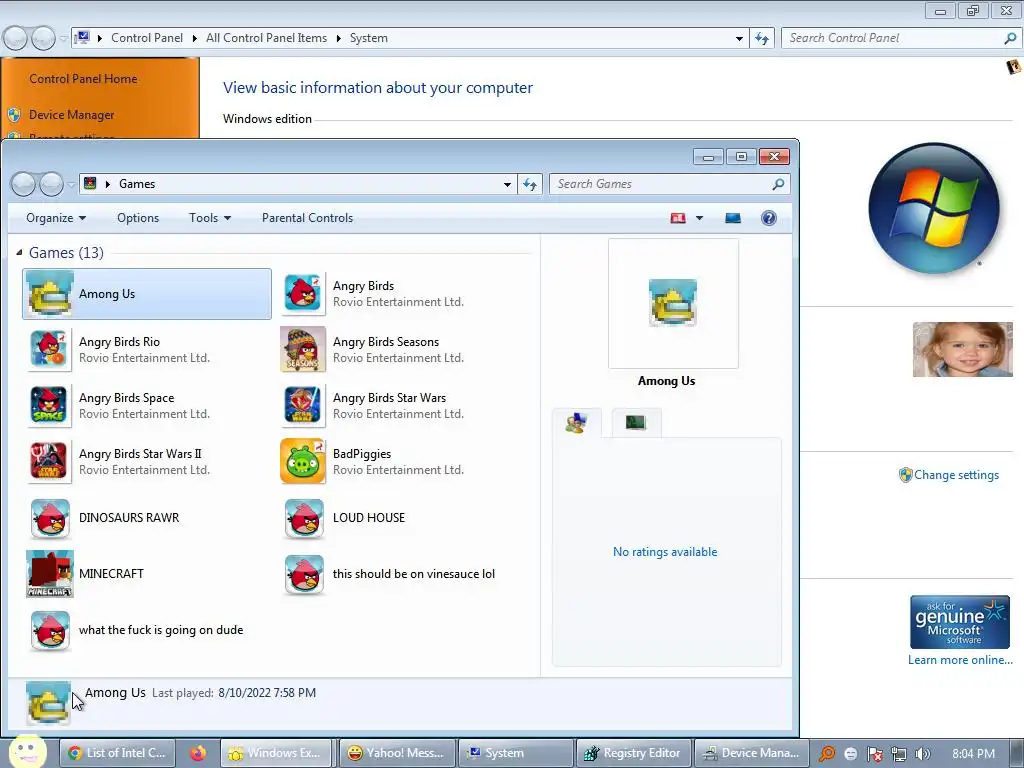Click Options in the Games toolbar
The width and height of the screenshot is (1024, 768).
coord(138,218)
